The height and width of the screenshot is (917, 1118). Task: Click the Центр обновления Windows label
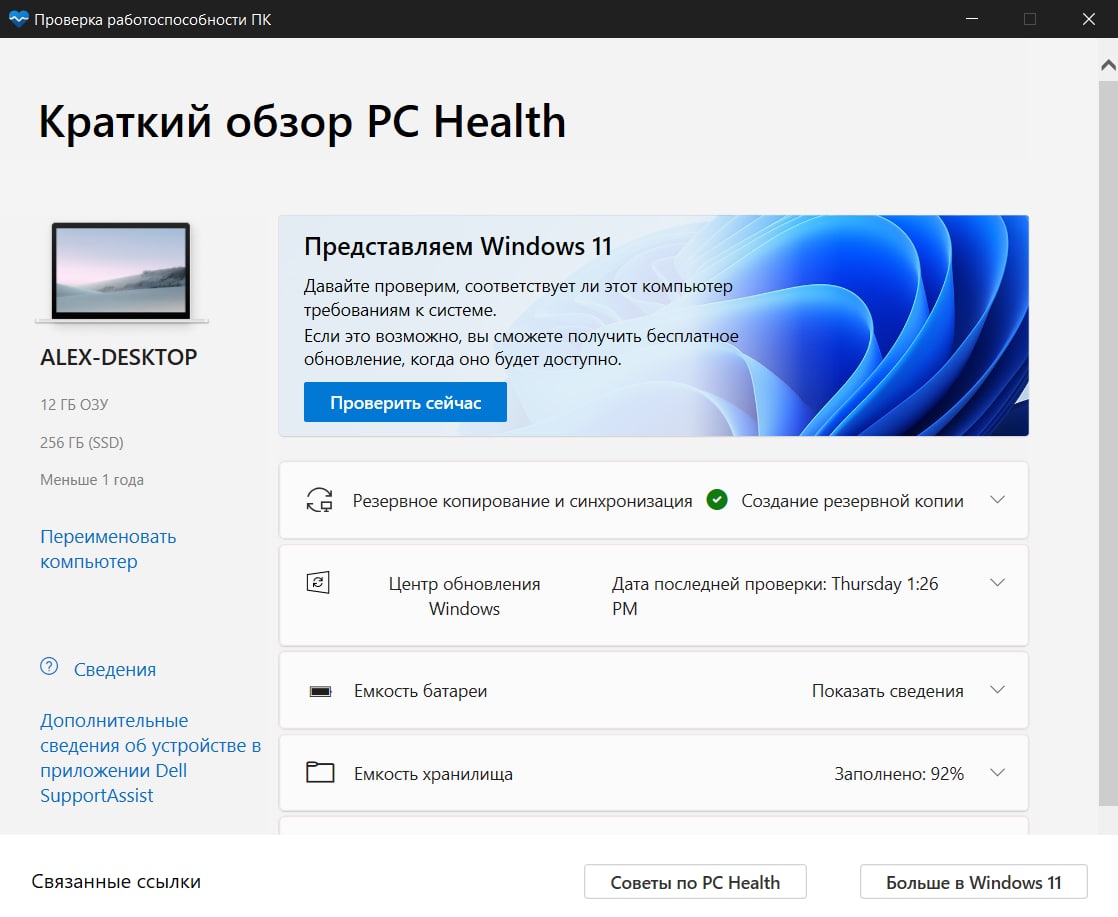pos(464,596)
